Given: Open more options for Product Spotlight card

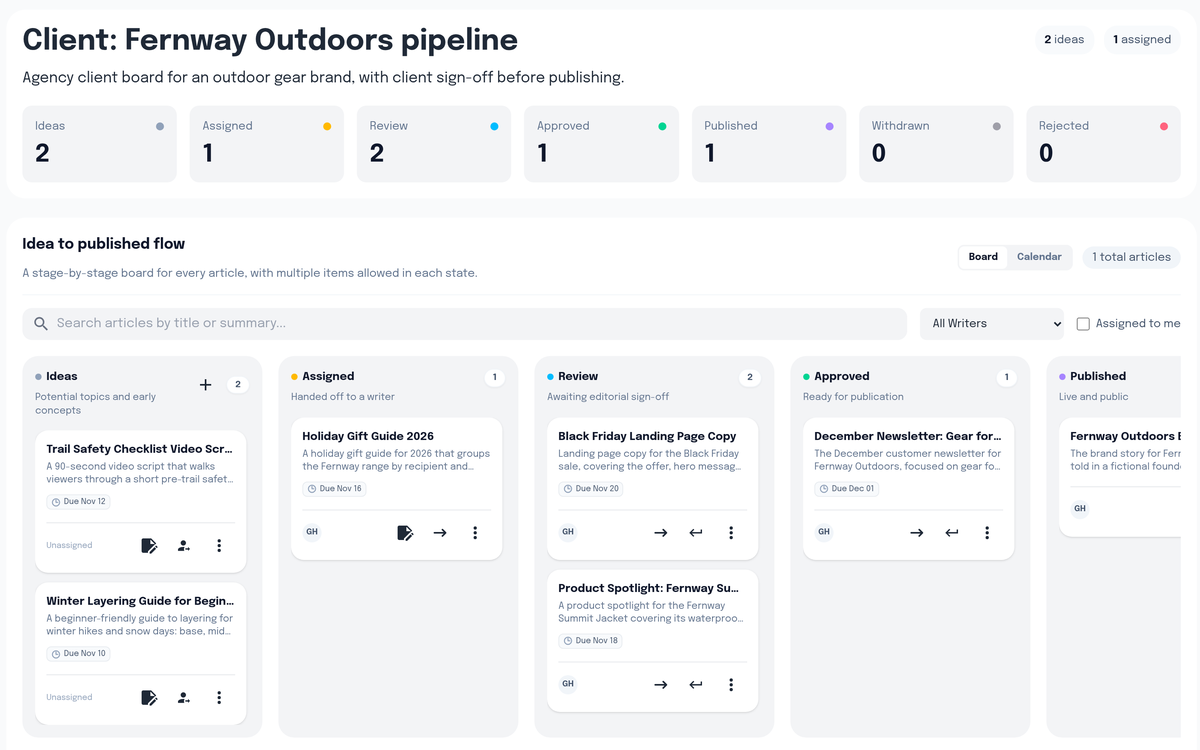Looking at the screenshot, I should (731, 685).
